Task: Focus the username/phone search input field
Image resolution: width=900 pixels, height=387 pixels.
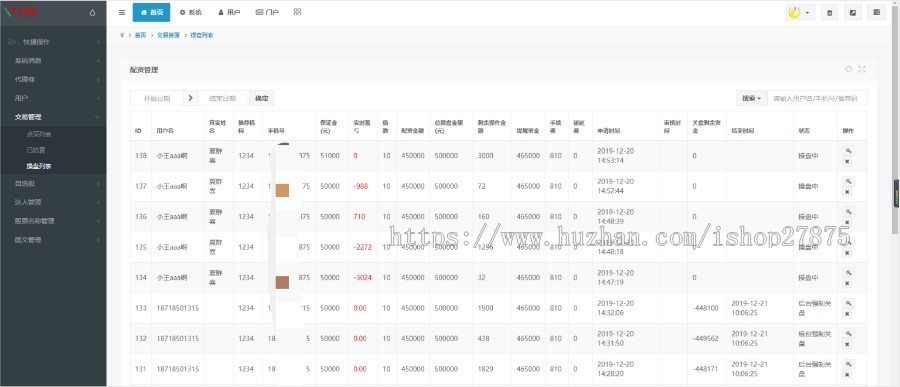Action: pyautogui.click(x=817, y=98)
